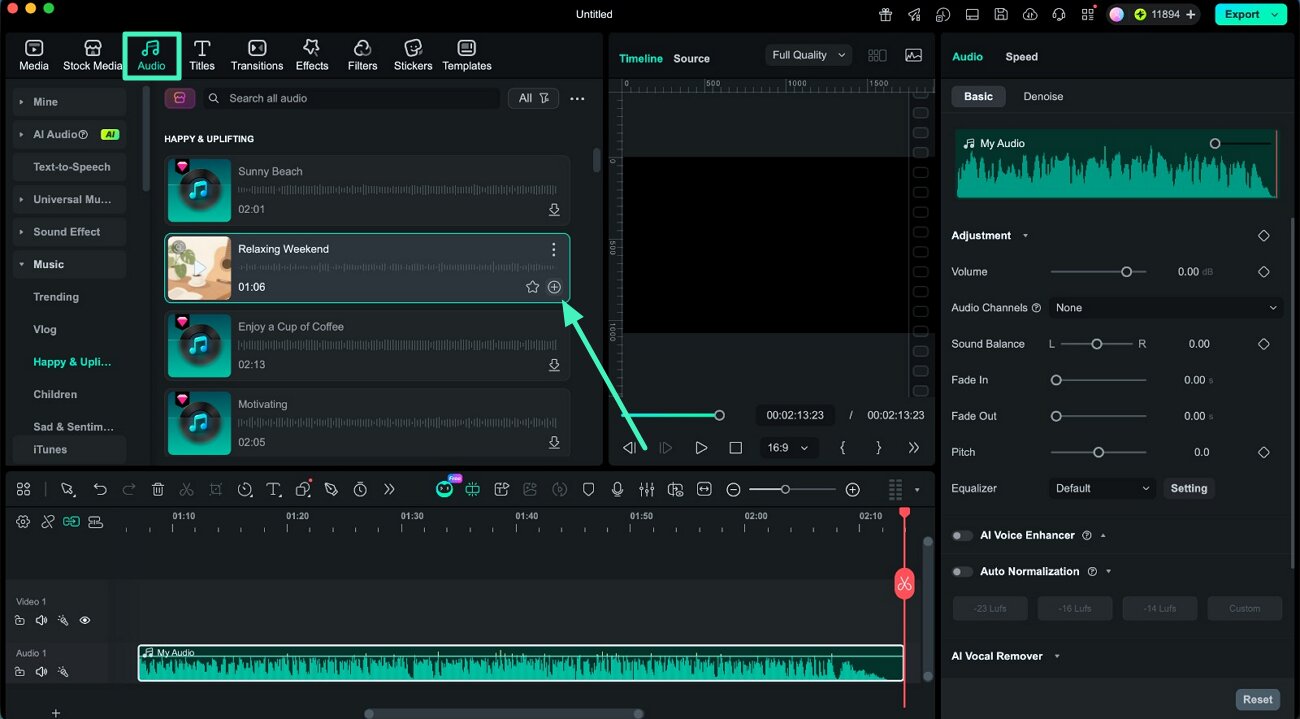Download the Motivating track
This screenshot has width=1300, height=719.
(554, 442)
